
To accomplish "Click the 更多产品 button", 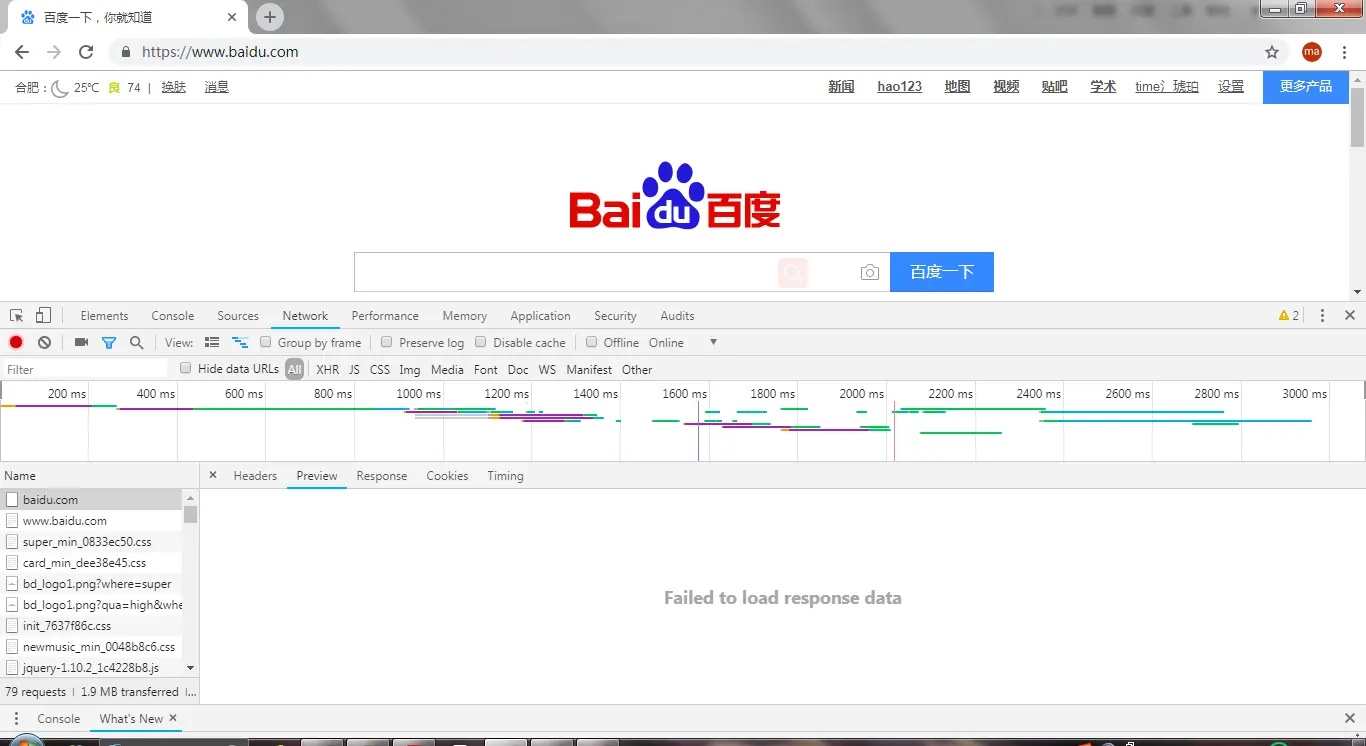I will click(x=1306, y=87).
